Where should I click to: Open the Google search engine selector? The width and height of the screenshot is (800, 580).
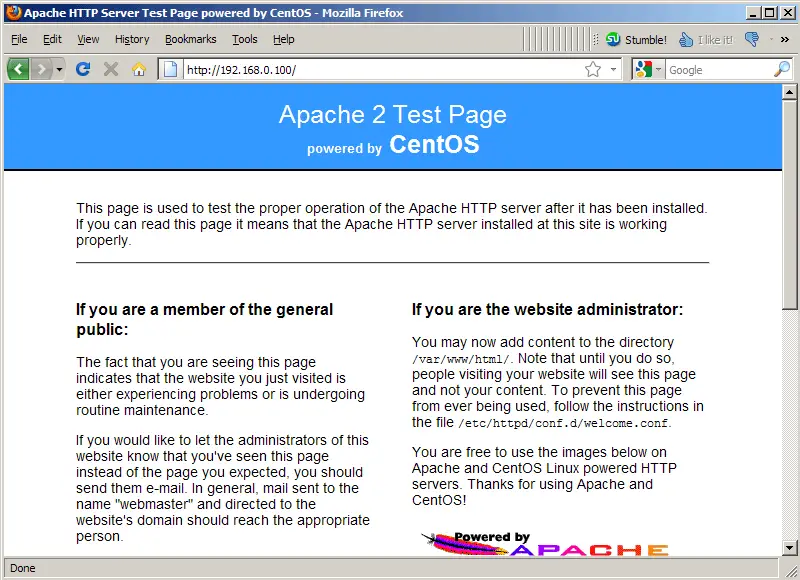648,69
